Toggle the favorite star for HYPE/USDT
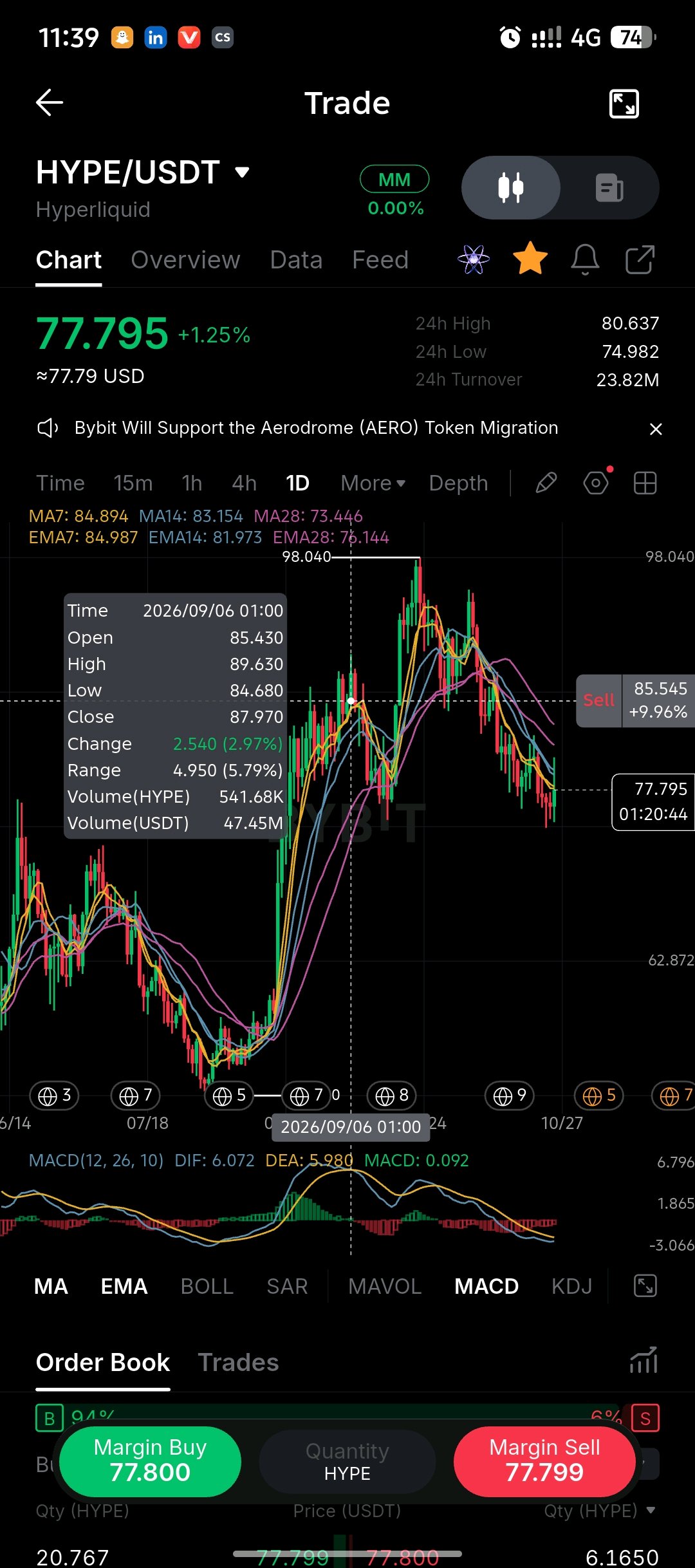695x1568 pixels. coord(530,258)
